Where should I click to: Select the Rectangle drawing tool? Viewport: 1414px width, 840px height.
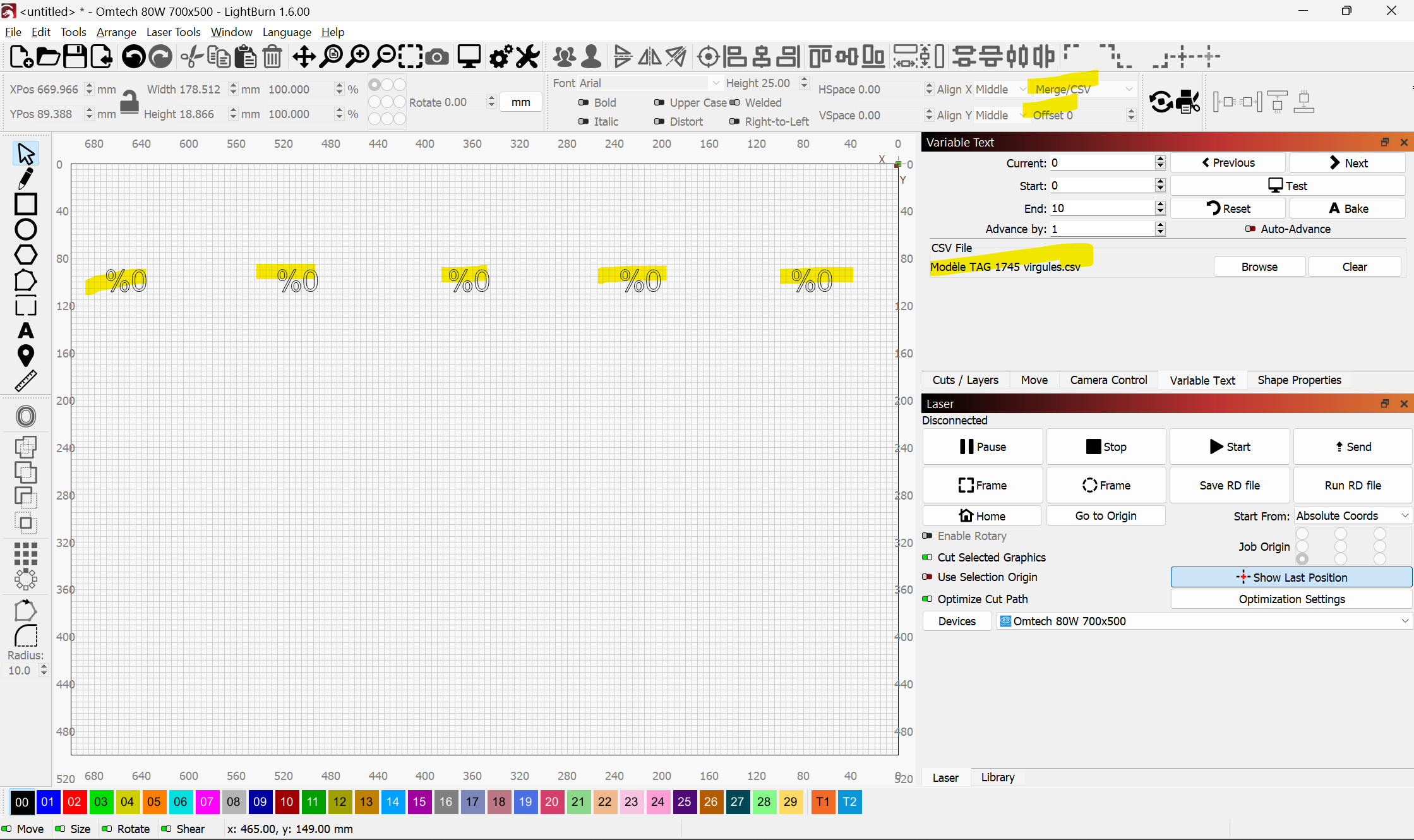pos(25,204)
